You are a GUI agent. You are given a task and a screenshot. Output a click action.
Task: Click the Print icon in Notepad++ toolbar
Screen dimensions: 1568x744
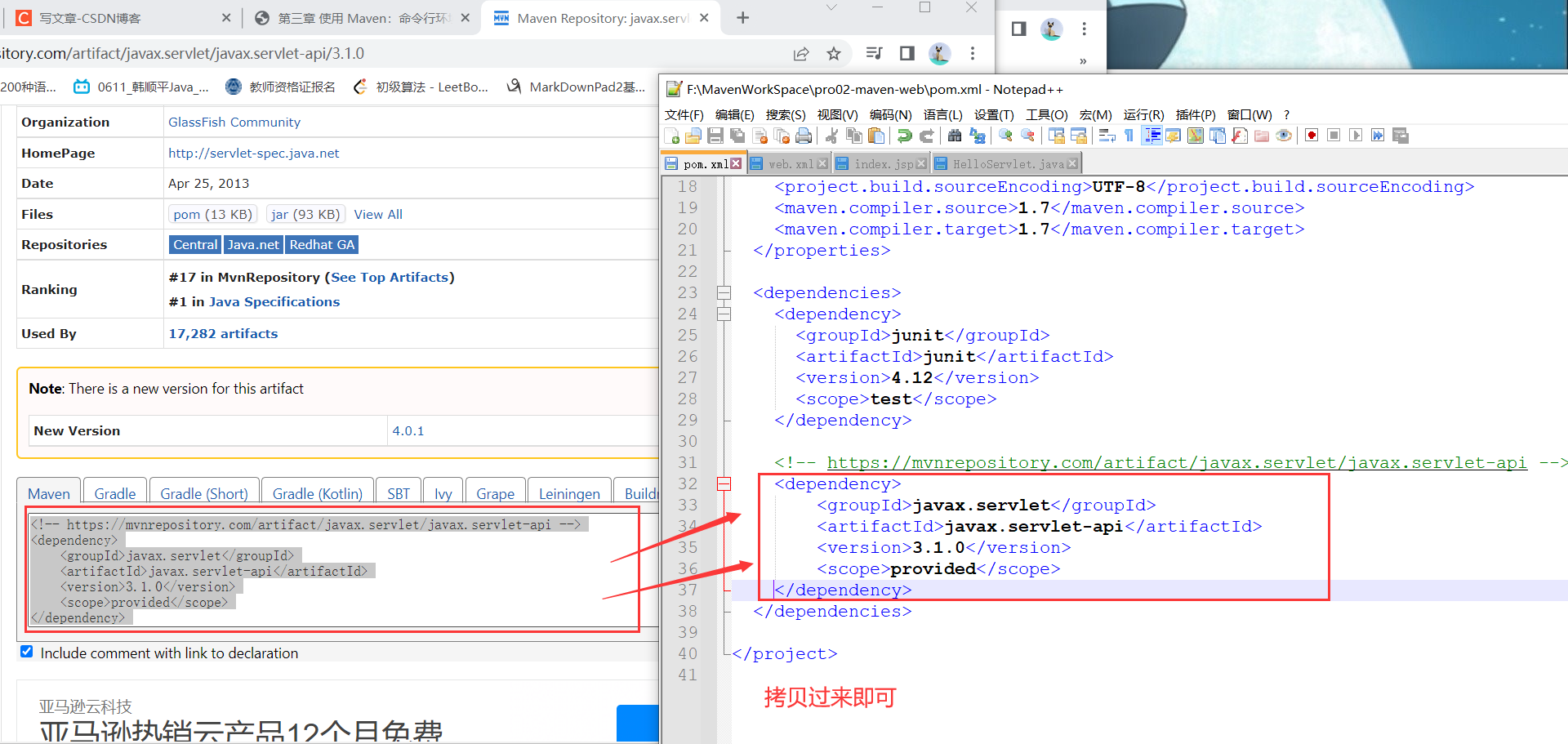click(x=804, y=136)
